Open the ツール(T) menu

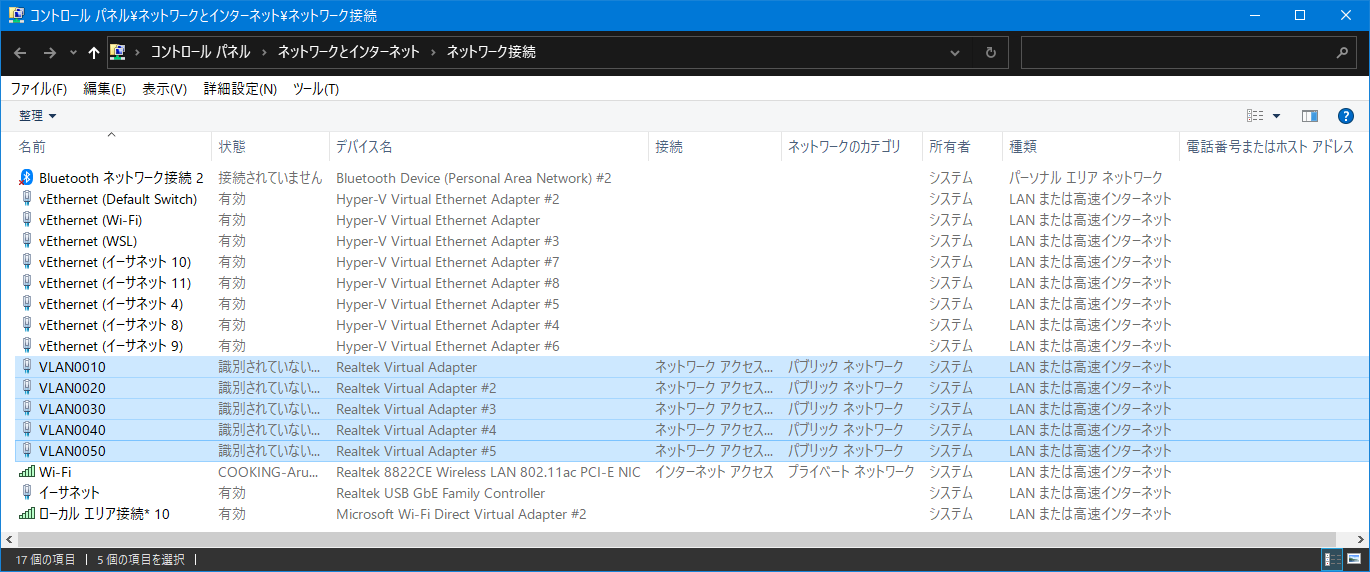[x=316, y=89]
